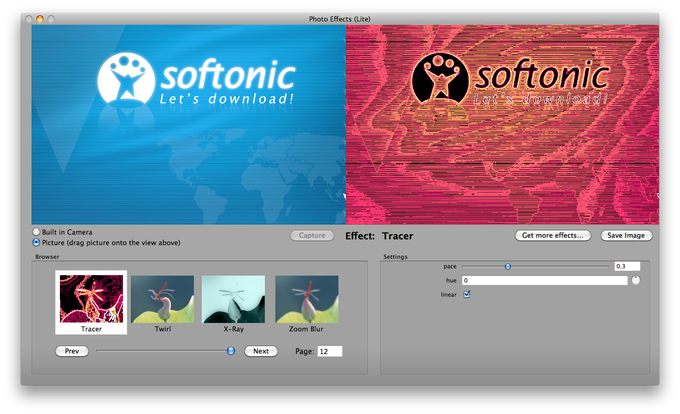
Task: Select the Built in Camera radio button
Action: 36,232
